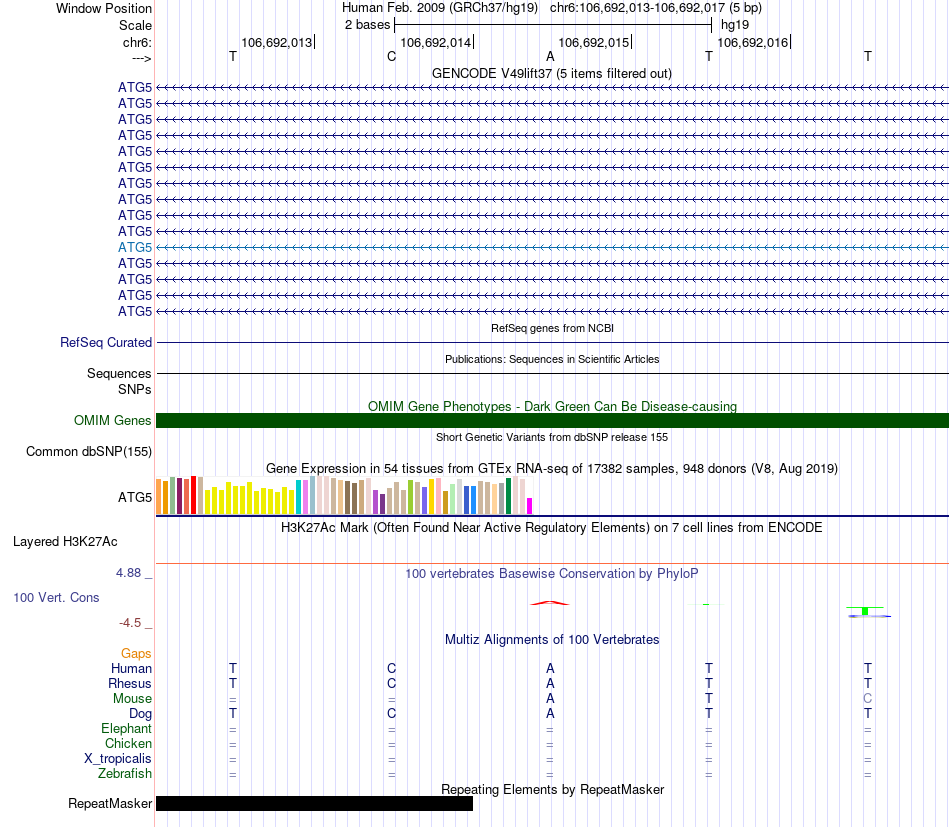
Task: Click ATG5 label beside GTEx expression bars
Action: 135,497
